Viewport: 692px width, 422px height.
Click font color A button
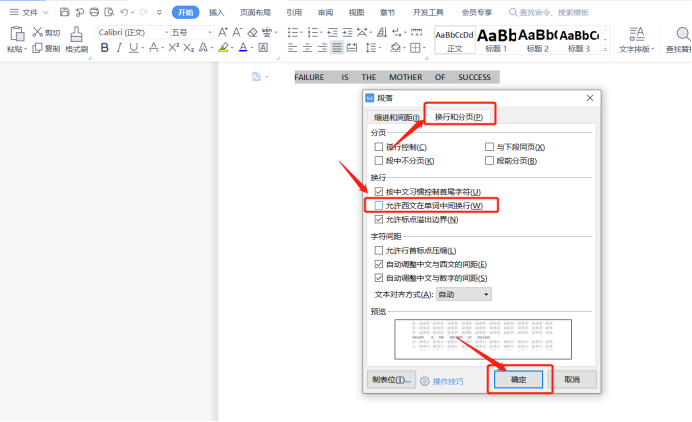point(243,48)
